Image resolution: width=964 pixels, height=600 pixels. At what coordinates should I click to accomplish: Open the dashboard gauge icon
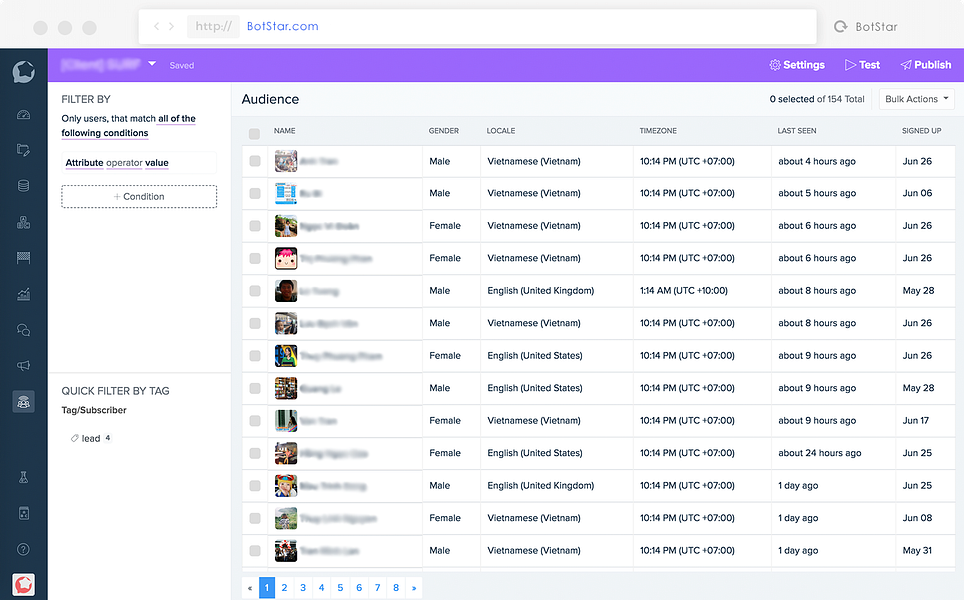point(23,115)
